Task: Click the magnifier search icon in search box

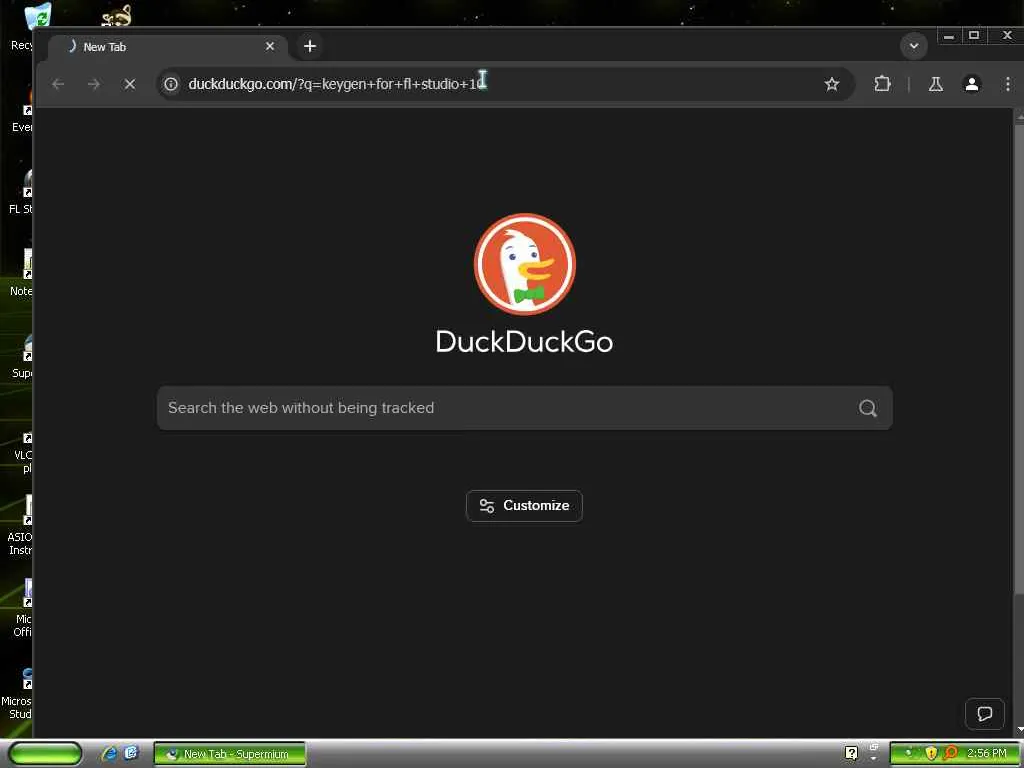Action: click(x=867, y=408)
